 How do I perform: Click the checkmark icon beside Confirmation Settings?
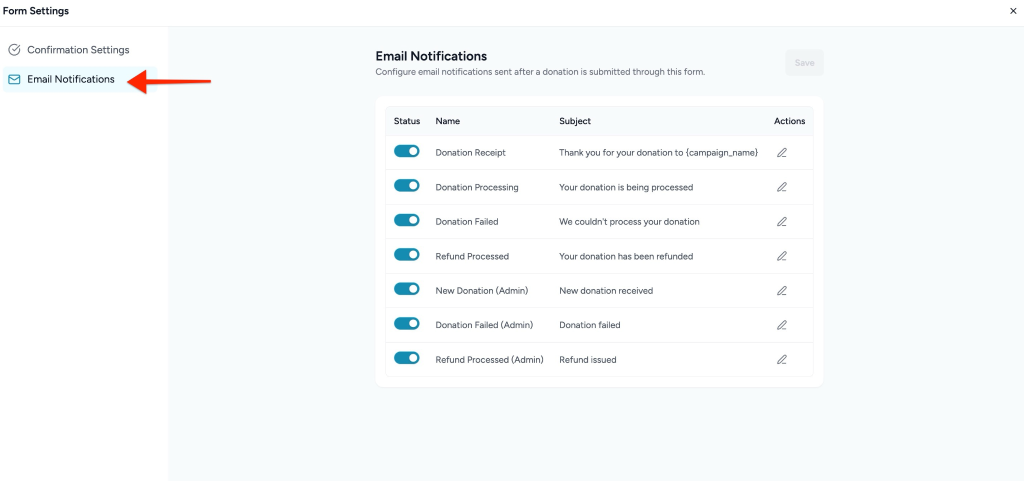(14, 50)
